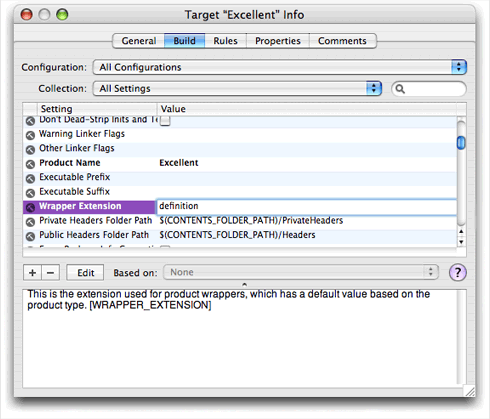Click the Edit button

[x=85, y=273]
